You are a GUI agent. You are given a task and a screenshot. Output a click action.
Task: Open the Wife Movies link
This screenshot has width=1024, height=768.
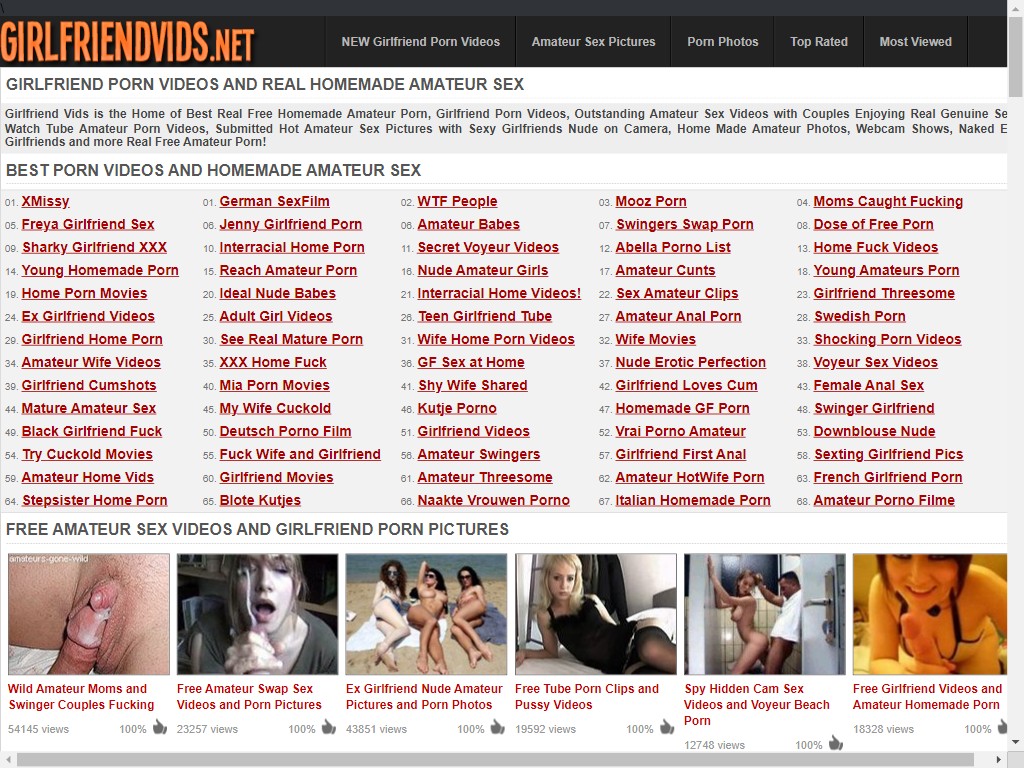(655, 339)
